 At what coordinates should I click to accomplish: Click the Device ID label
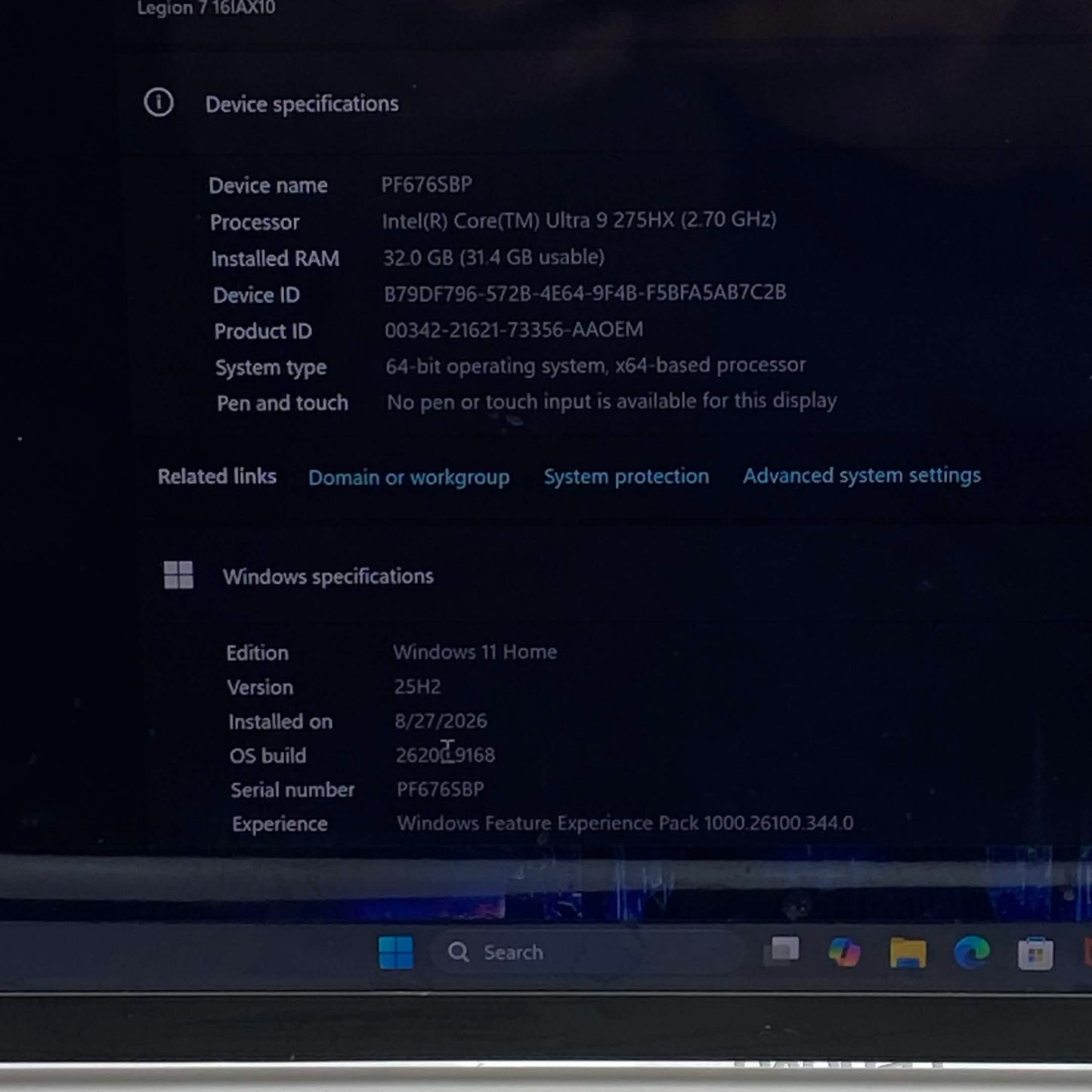pyautogui.click(x=256, y=295)
